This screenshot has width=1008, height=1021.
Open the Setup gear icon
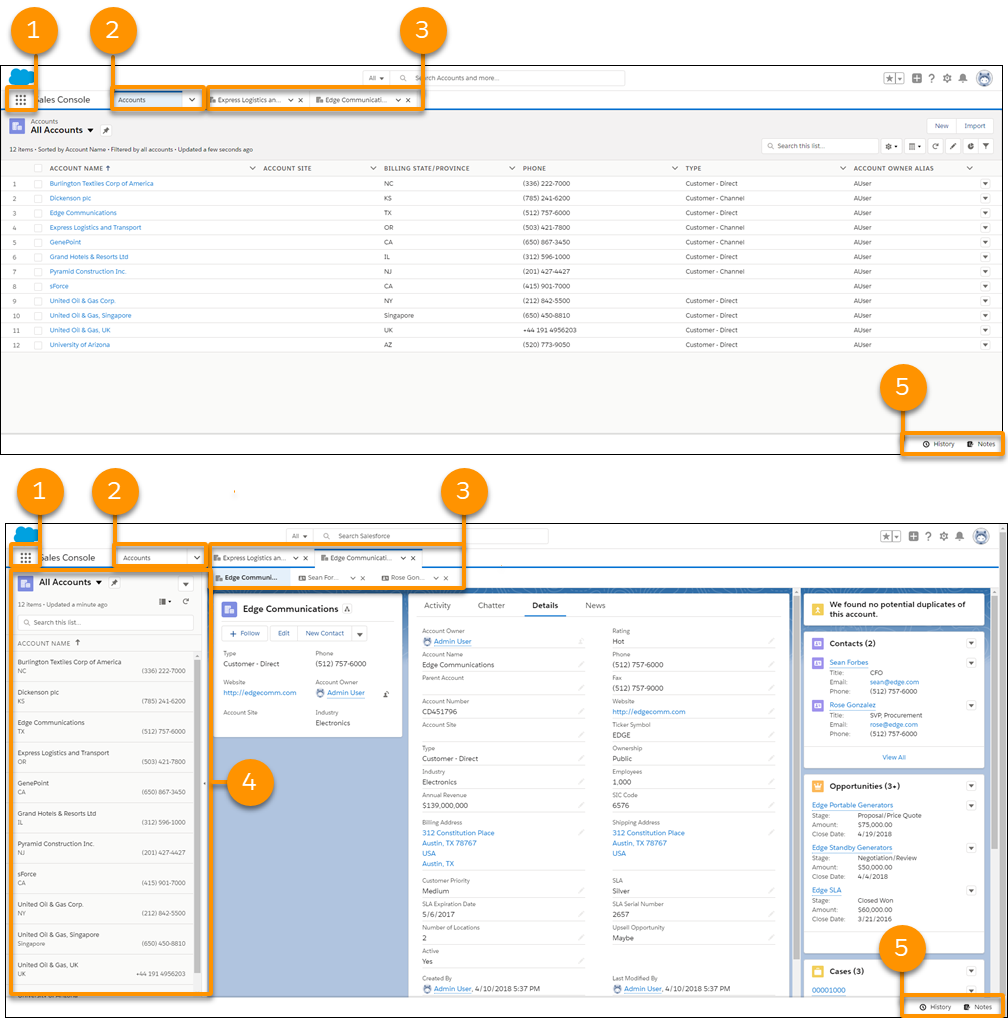(948, 78)
